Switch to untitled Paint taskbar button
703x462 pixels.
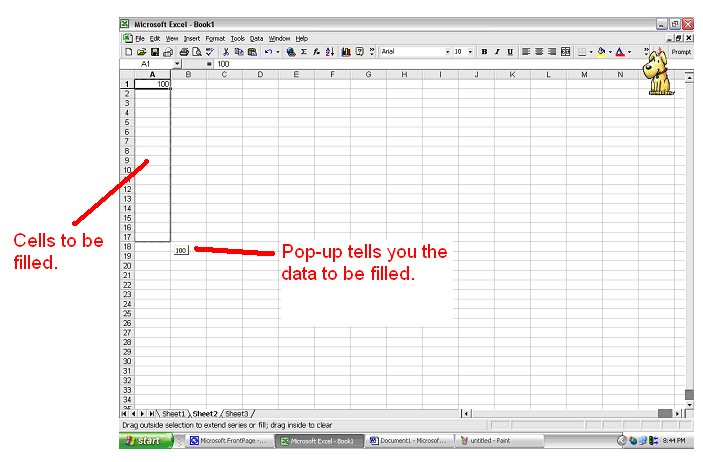[499, 441]
